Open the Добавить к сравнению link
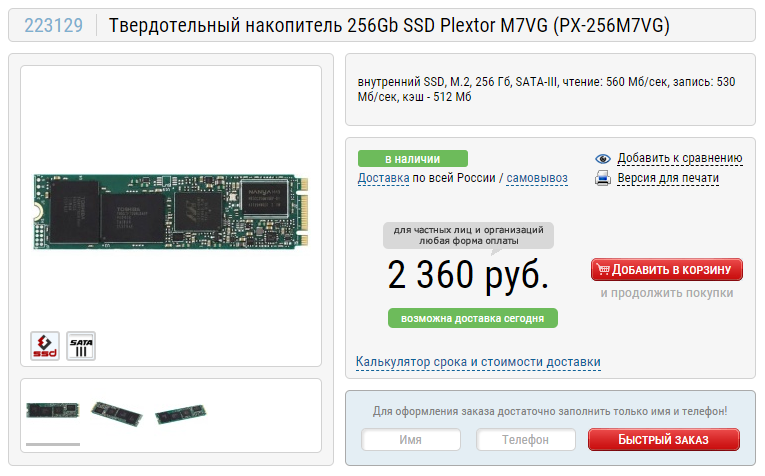 (680, 159)
